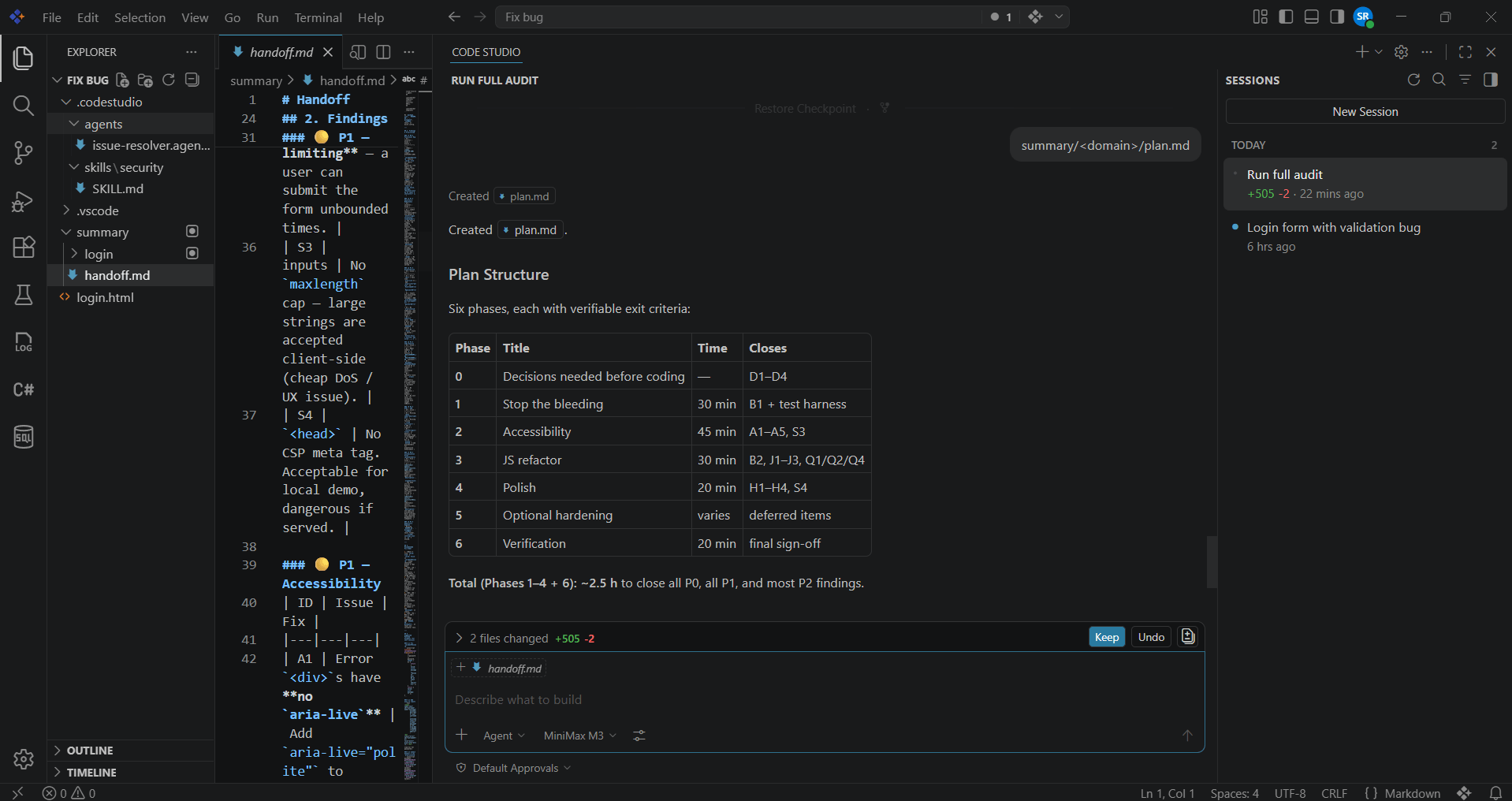Customize editor layout from title bar
Viewport: 1512px width, 801px height.
[1261, 17]
